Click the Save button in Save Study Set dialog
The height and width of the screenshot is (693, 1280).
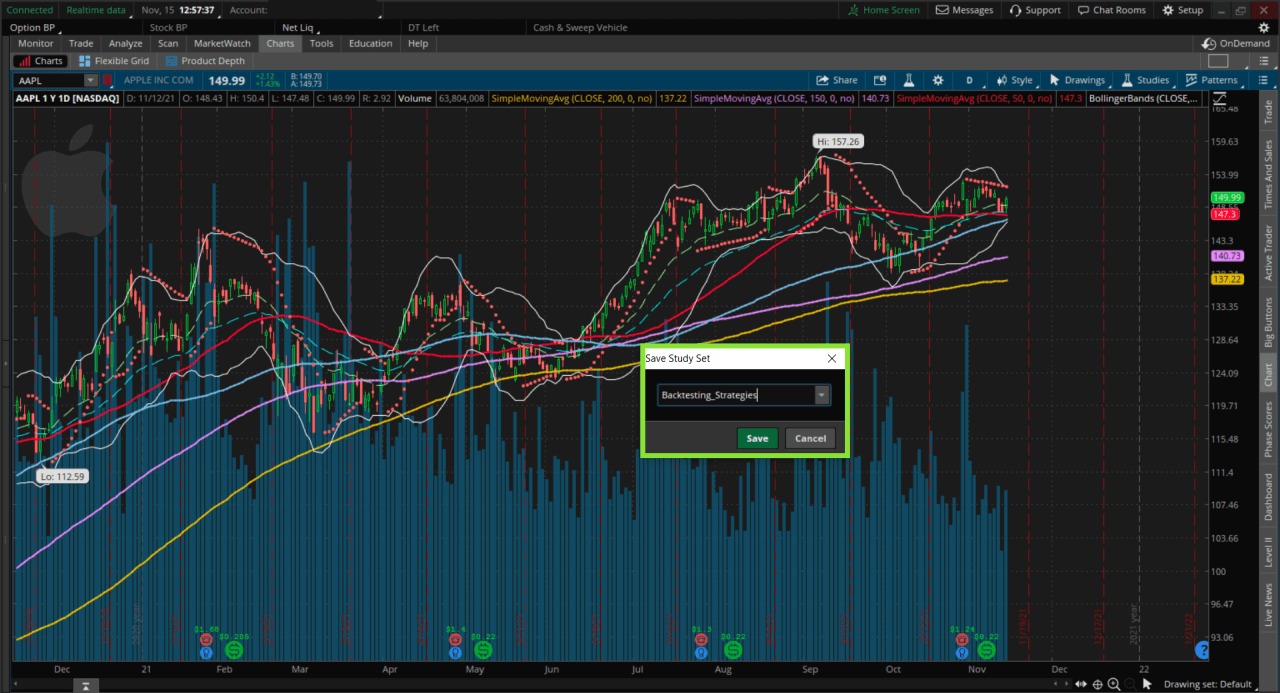pos(757,438)
